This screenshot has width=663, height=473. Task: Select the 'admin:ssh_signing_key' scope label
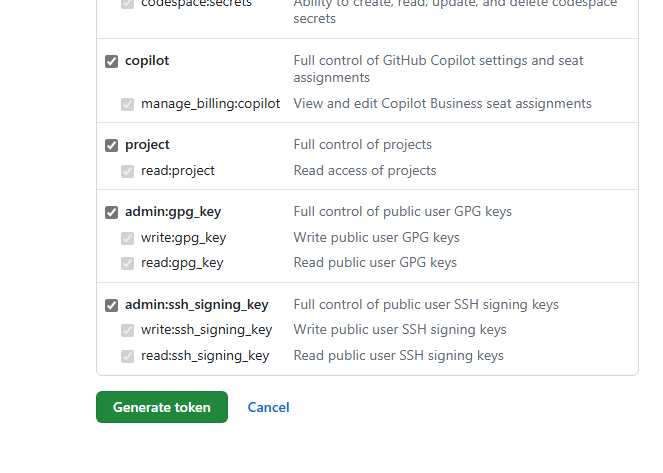(197, 305)
